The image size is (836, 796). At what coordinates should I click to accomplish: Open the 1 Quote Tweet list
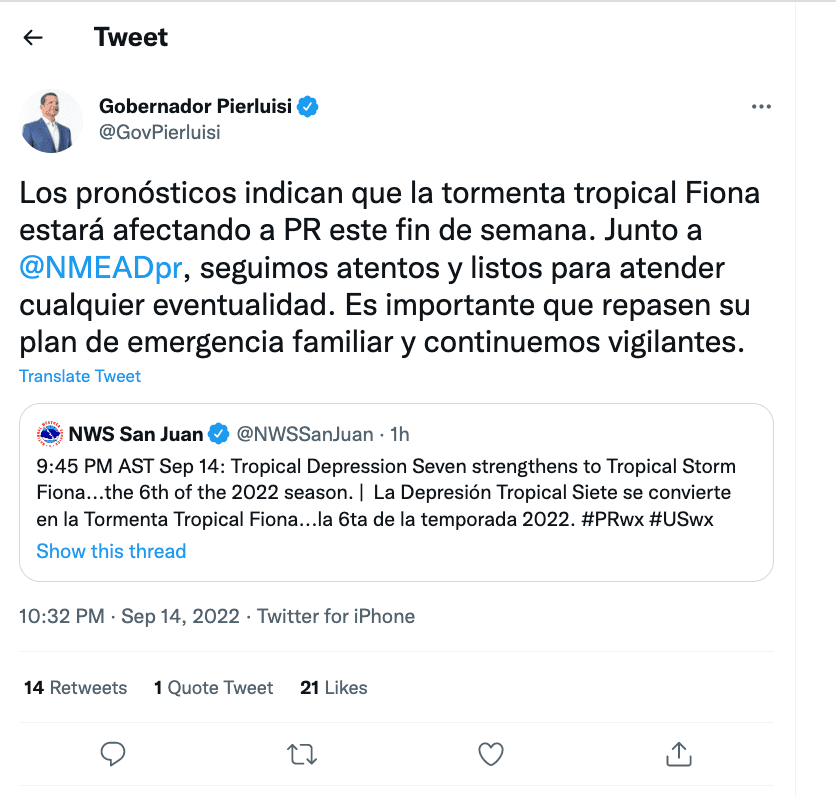214,688
